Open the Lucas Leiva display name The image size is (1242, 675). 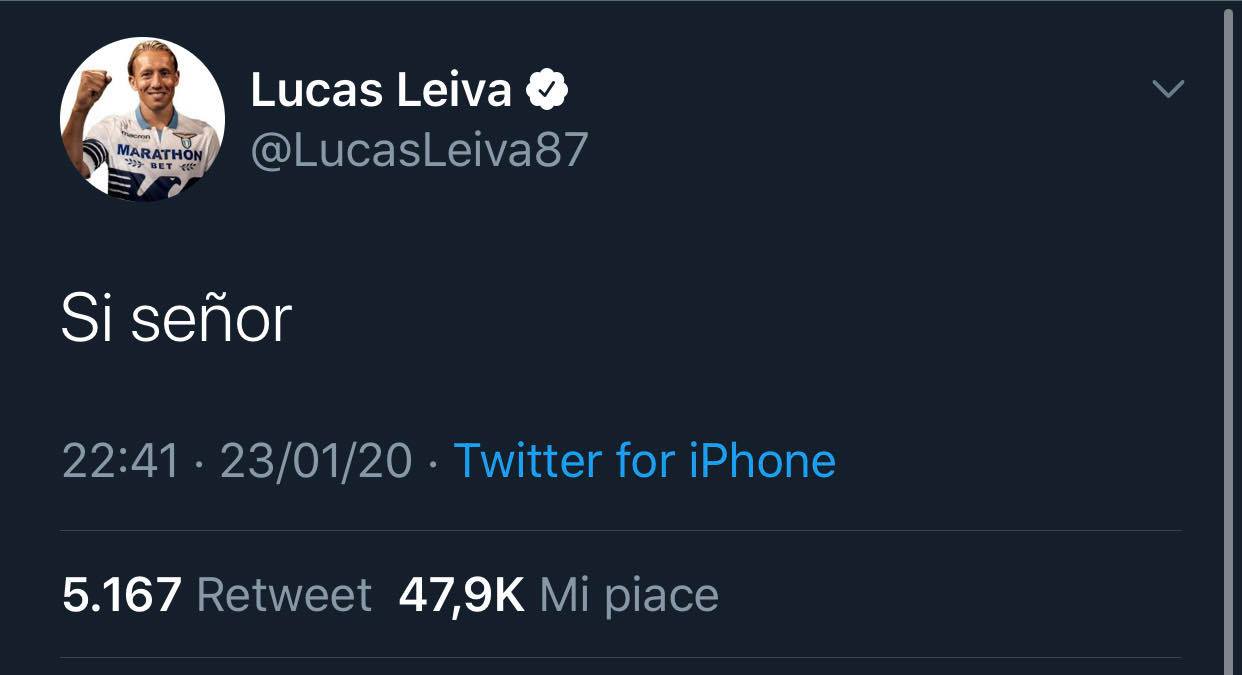coord(380,90)
